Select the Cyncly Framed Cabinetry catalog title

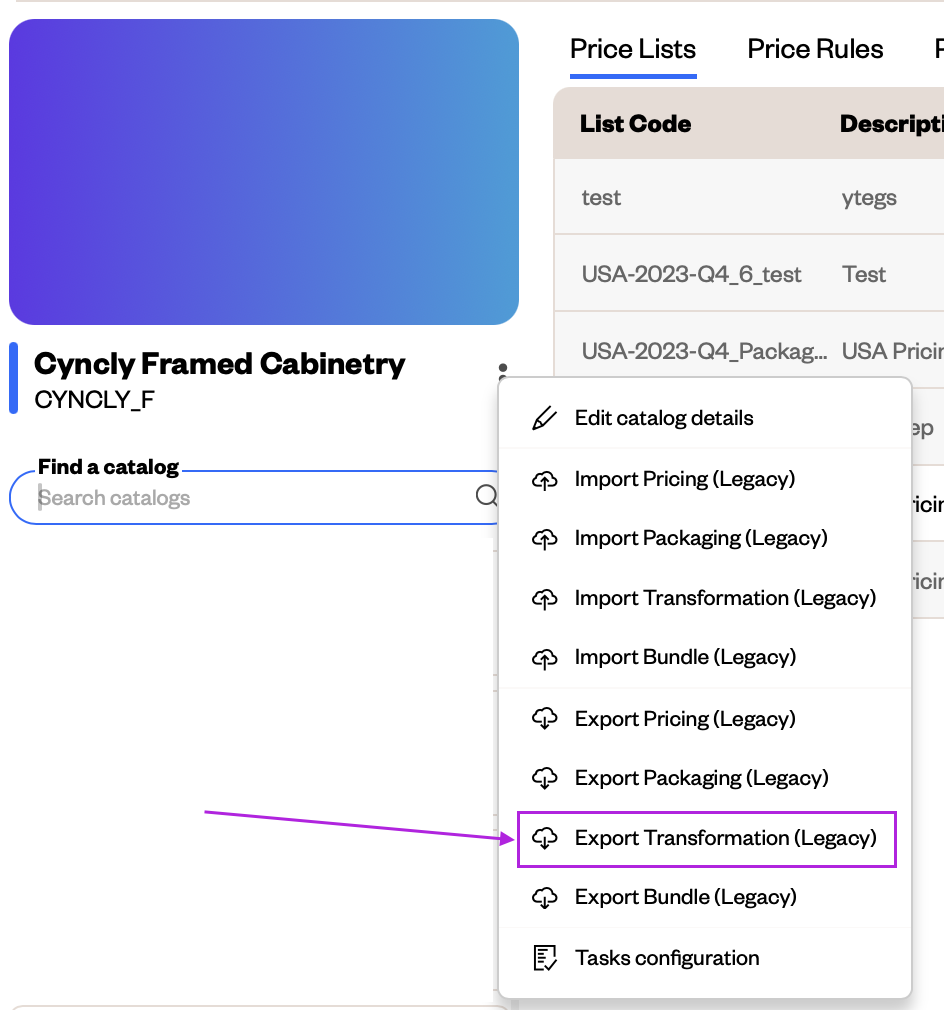click(x=220, y=364)
